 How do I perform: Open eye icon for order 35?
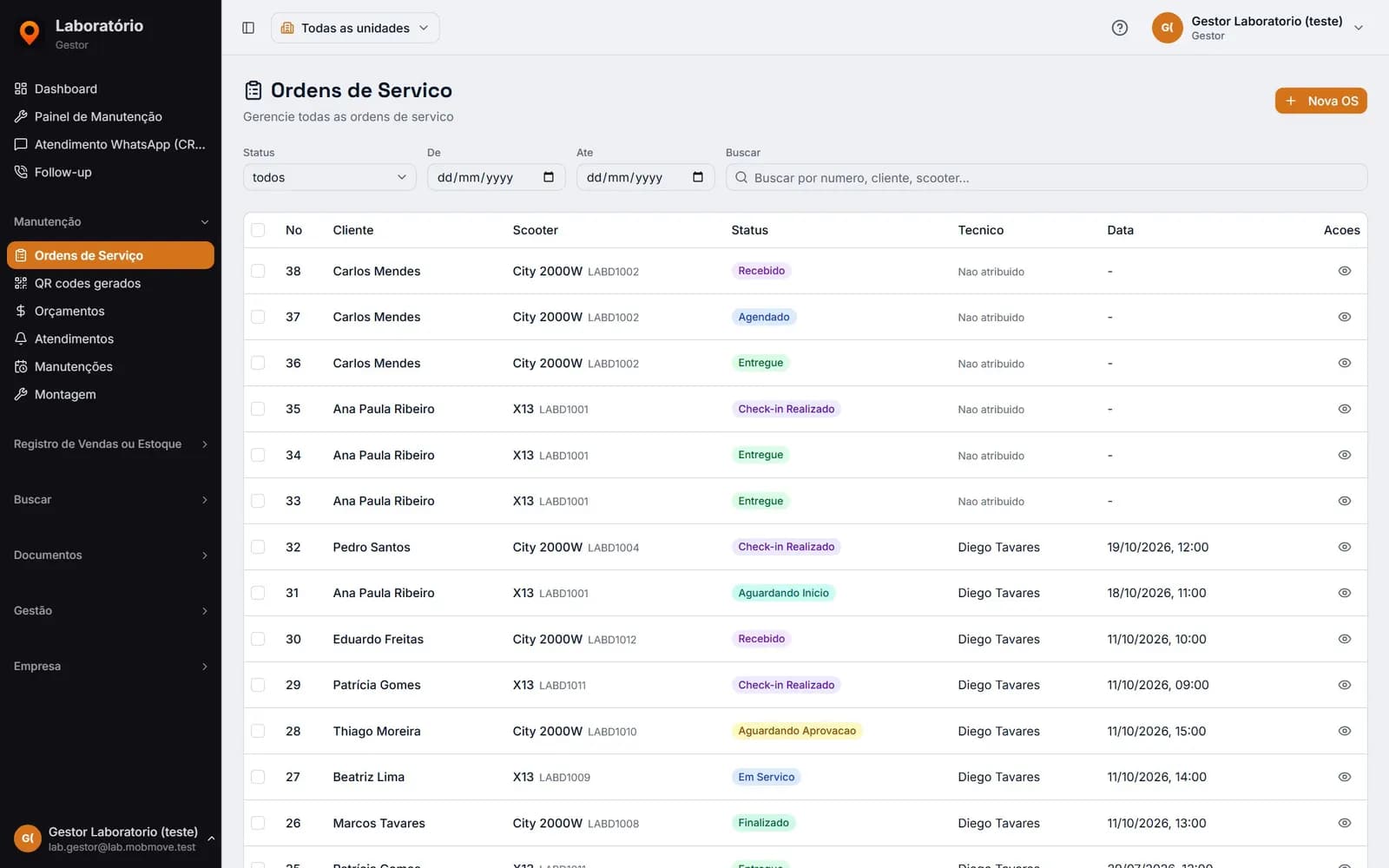pyautogui.click(x=1344, y=409)
